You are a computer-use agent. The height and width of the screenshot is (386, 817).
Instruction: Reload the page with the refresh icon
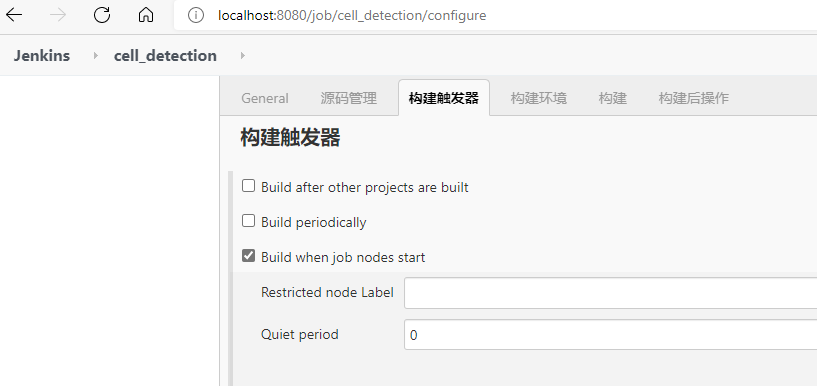[x=102, y=15]
